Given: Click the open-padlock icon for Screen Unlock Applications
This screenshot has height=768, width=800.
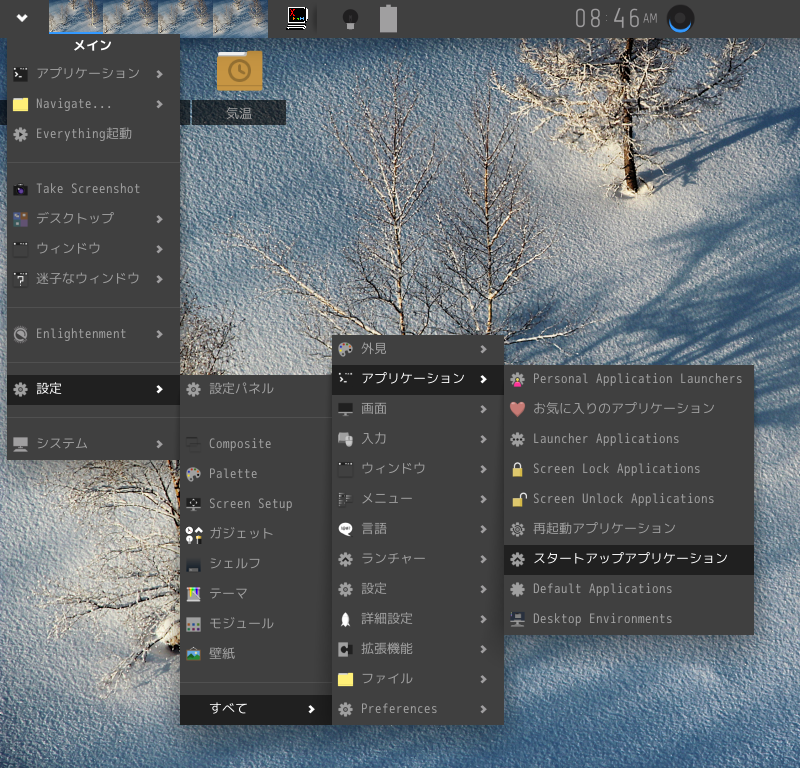Looking at the screenshot, I should [518, 499].
